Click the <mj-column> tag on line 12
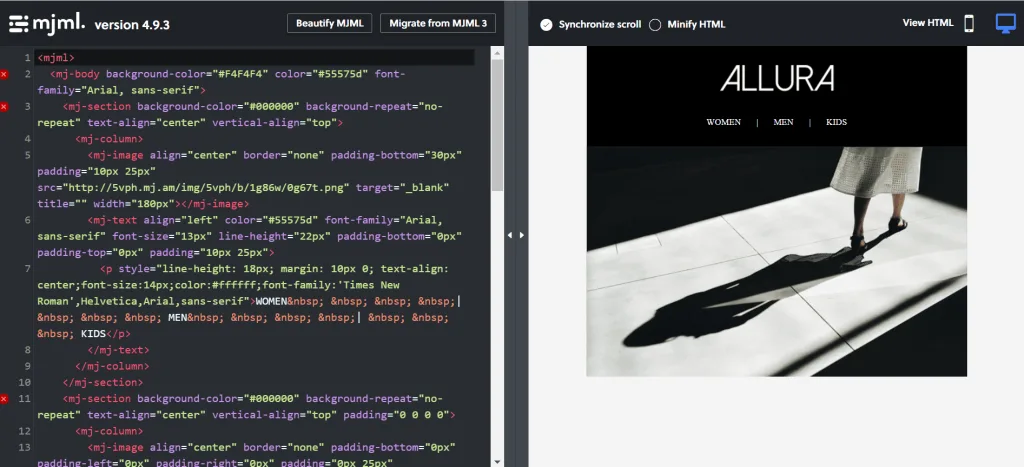The width and height of the screenshot is (1024, 467). [109, 432]
